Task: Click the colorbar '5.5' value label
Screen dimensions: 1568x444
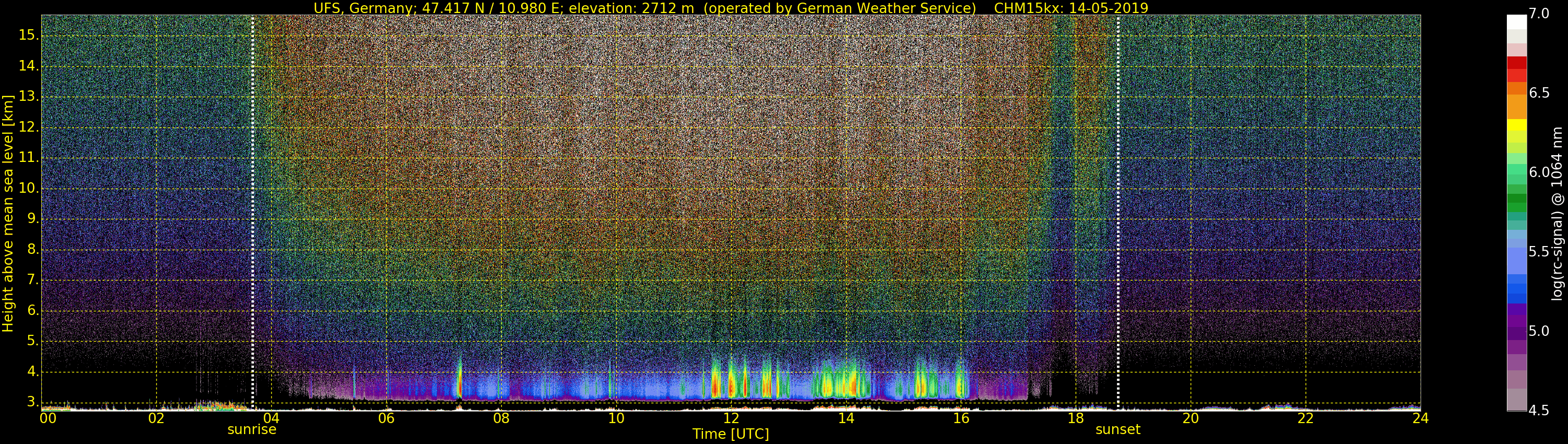Action: 1539,252
